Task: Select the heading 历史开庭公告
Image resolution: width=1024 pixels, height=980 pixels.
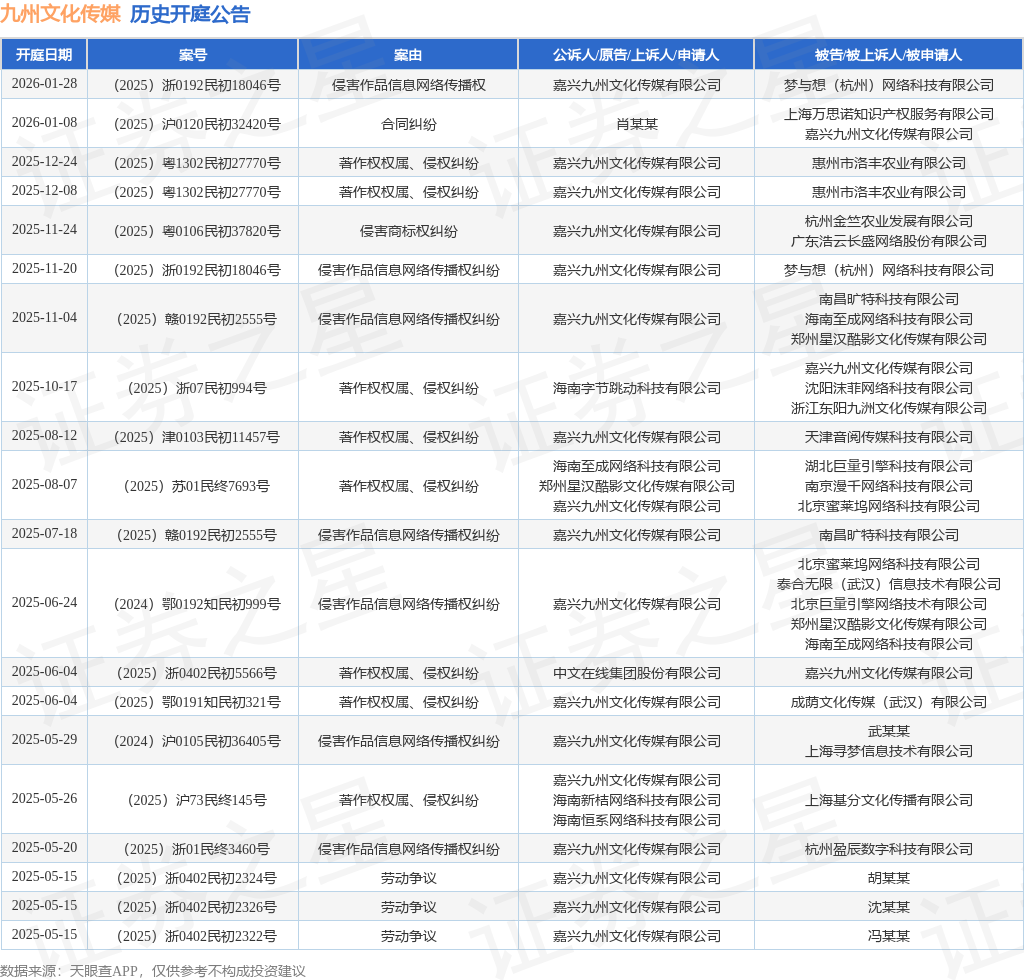Action: 190,14
